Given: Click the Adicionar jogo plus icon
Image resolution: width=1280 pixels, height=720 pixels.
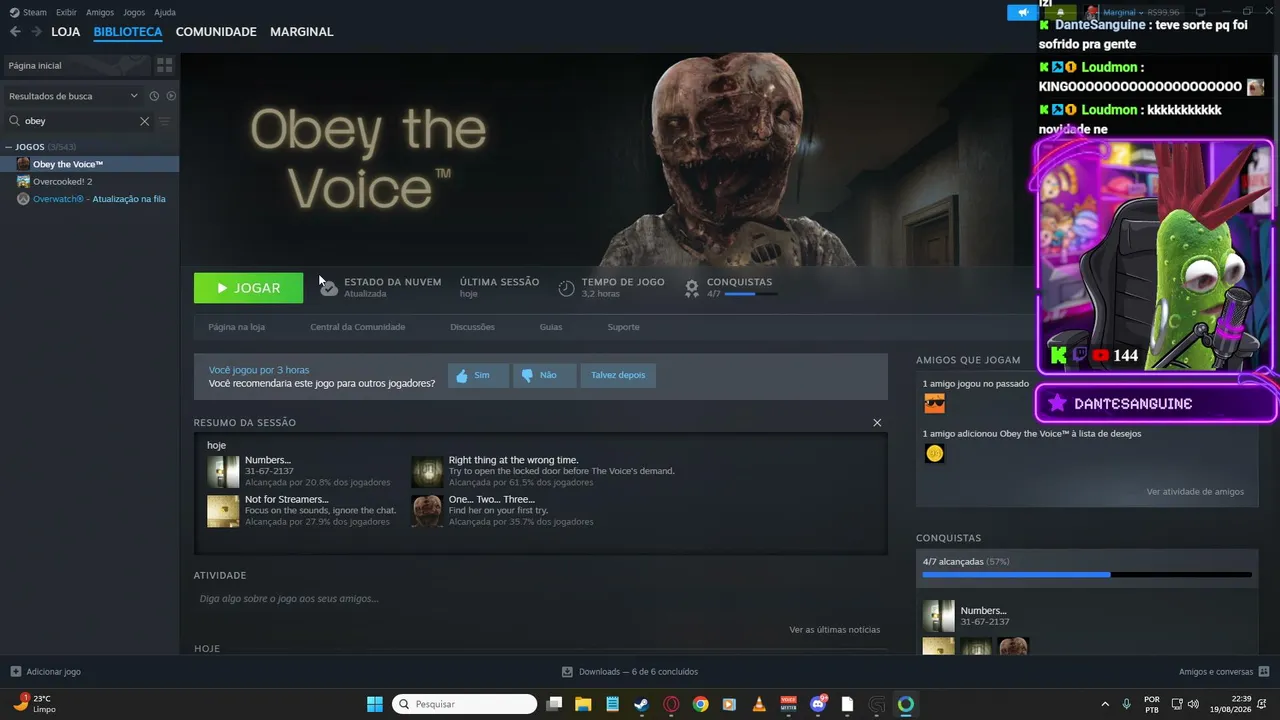Looking at the screenshot, I should coord(15,672).
